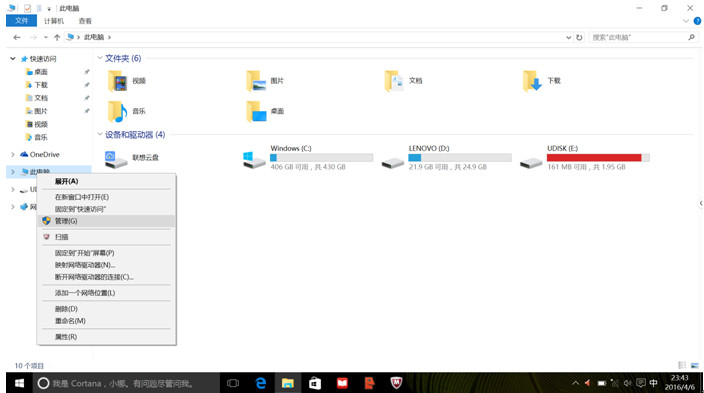Open McAfee shield icon on the taskbar
The image size is (704, 393).
point(396,383)
